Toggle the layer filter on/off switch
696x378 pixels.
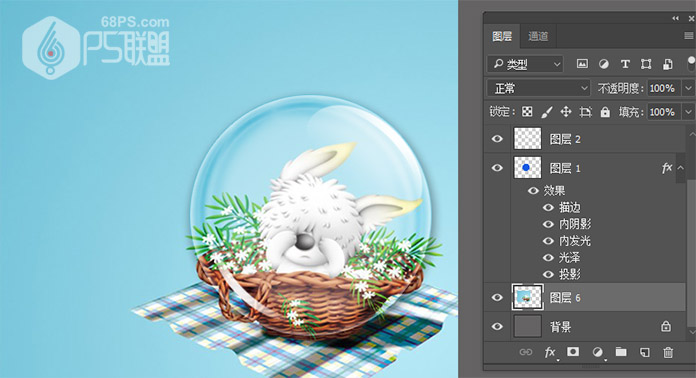coord(691,63)
